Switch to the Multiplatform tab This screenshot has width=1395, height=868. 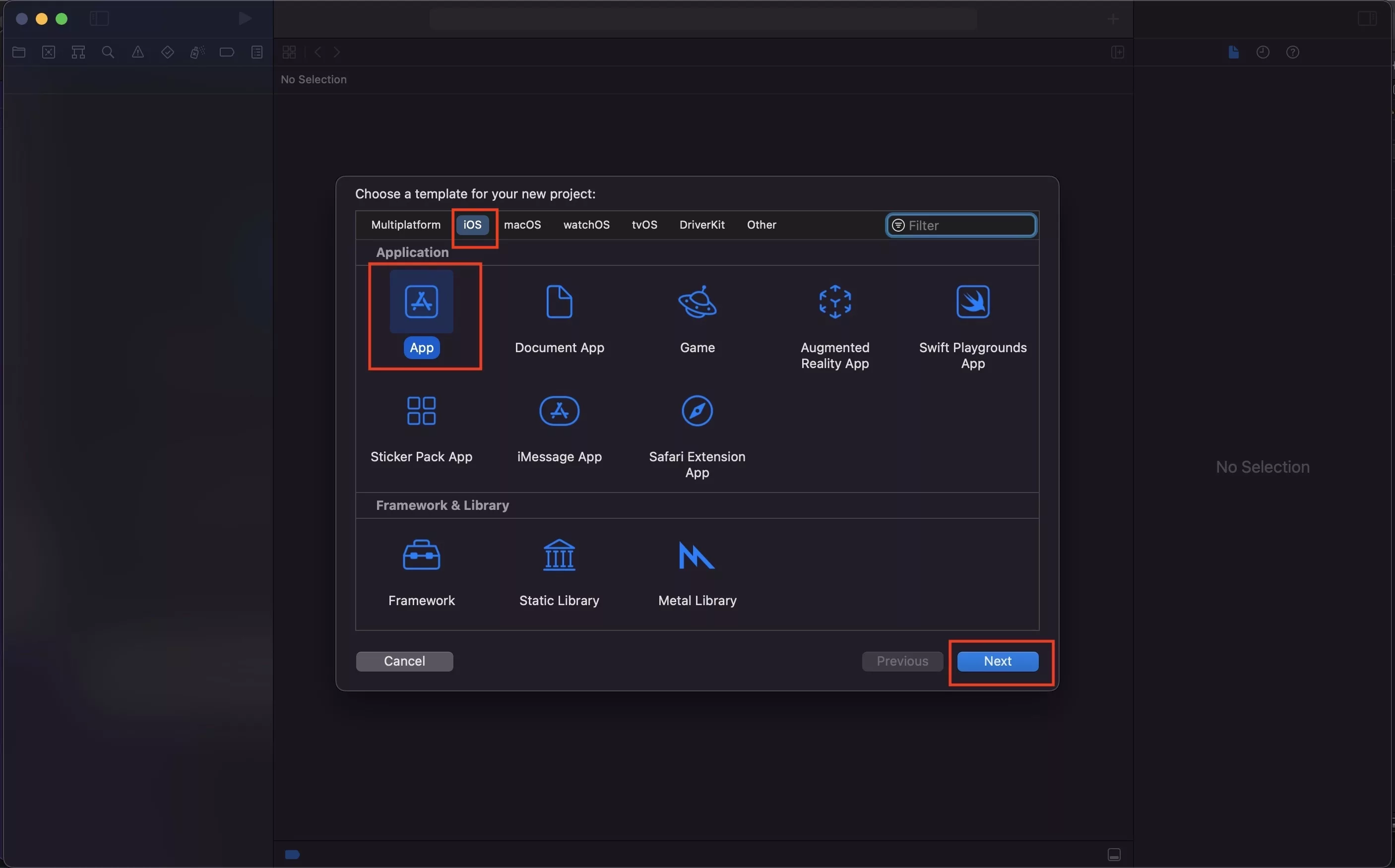pos(406,225)
